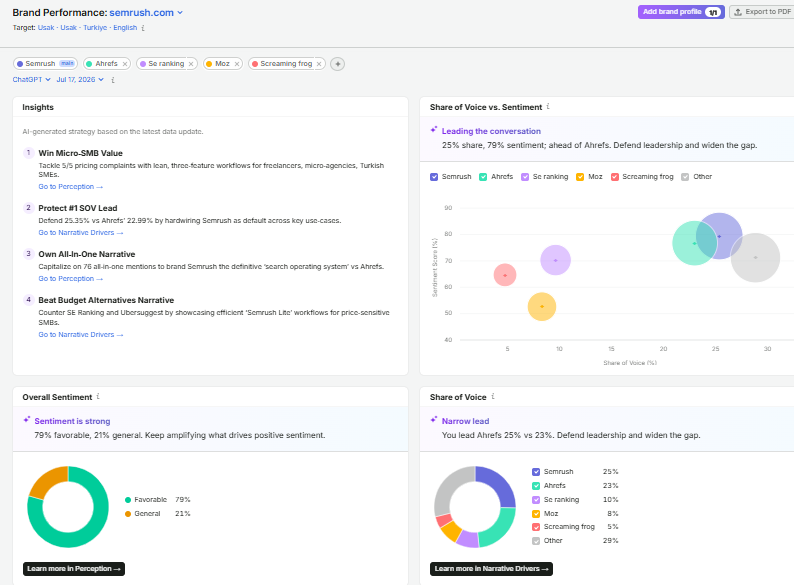Show info for Share of Voice vs. Sentiment

(x=548, y=106)
